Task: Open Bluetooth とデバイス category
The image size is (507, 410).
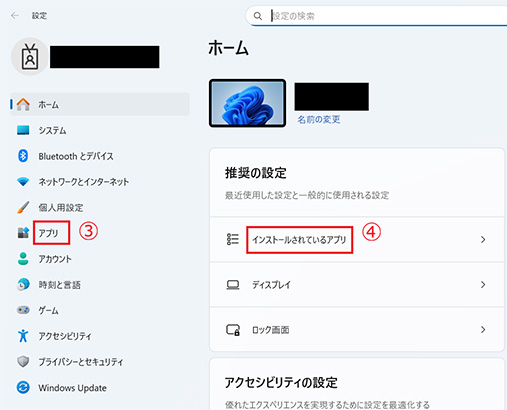Action: [100, 156]
